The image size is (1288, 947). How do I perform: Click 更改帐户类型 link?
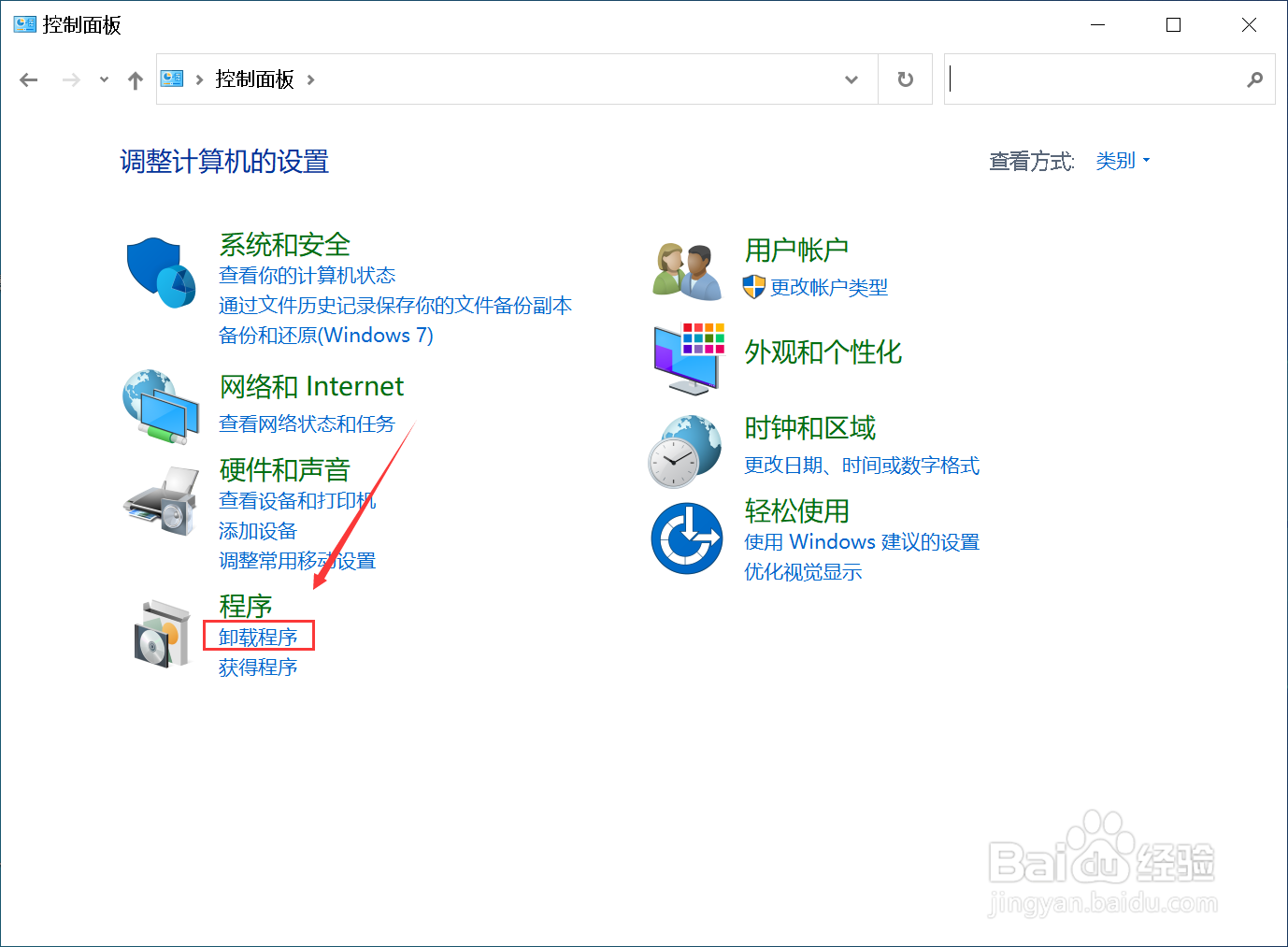(829, 288)
